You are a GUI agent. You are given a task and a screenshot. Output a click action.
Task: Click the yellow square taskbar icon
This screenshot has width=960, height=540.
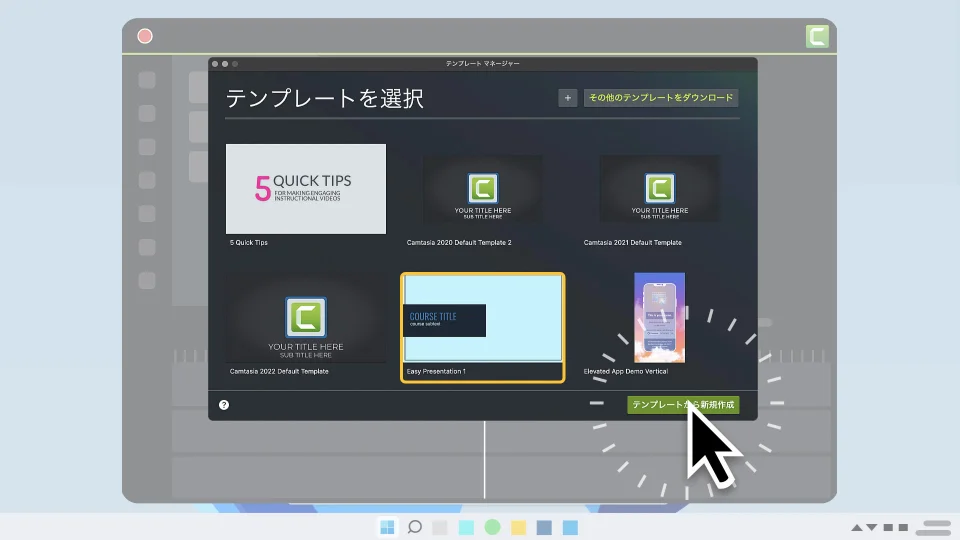(x=519, y=527)
